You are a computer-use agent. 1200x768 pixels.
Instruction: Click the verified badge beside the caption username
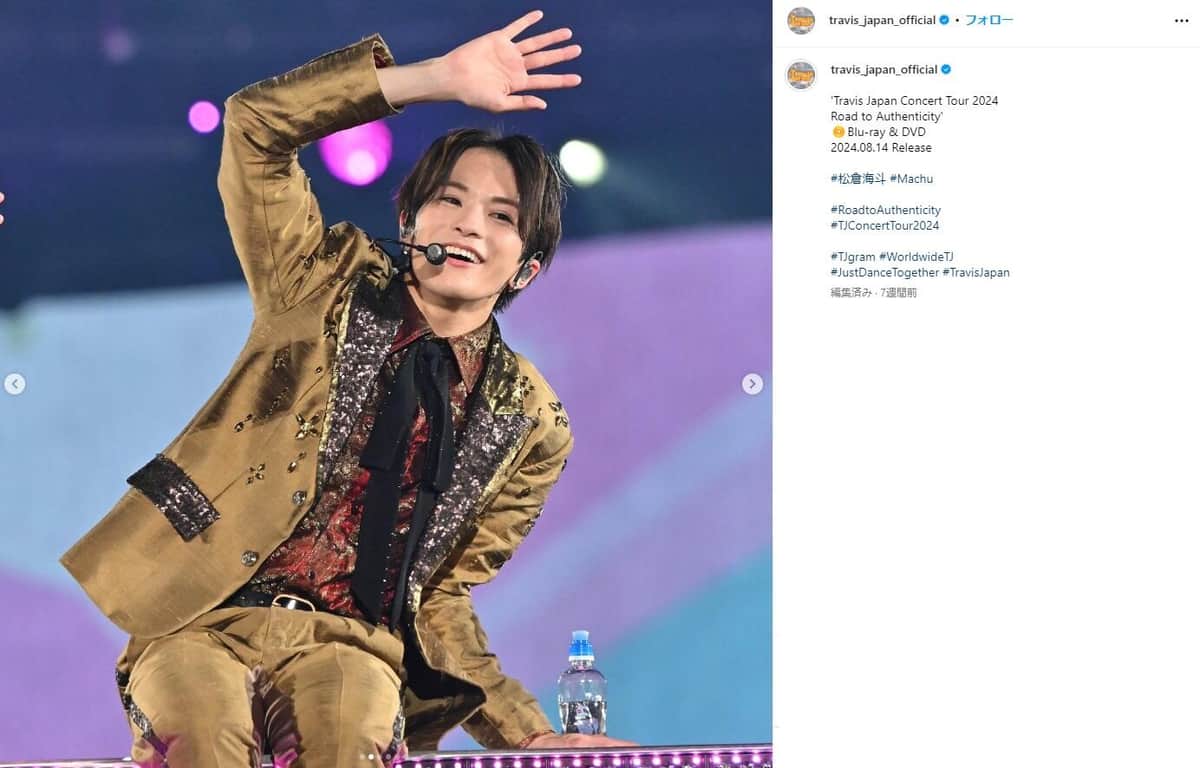point(946,69)
